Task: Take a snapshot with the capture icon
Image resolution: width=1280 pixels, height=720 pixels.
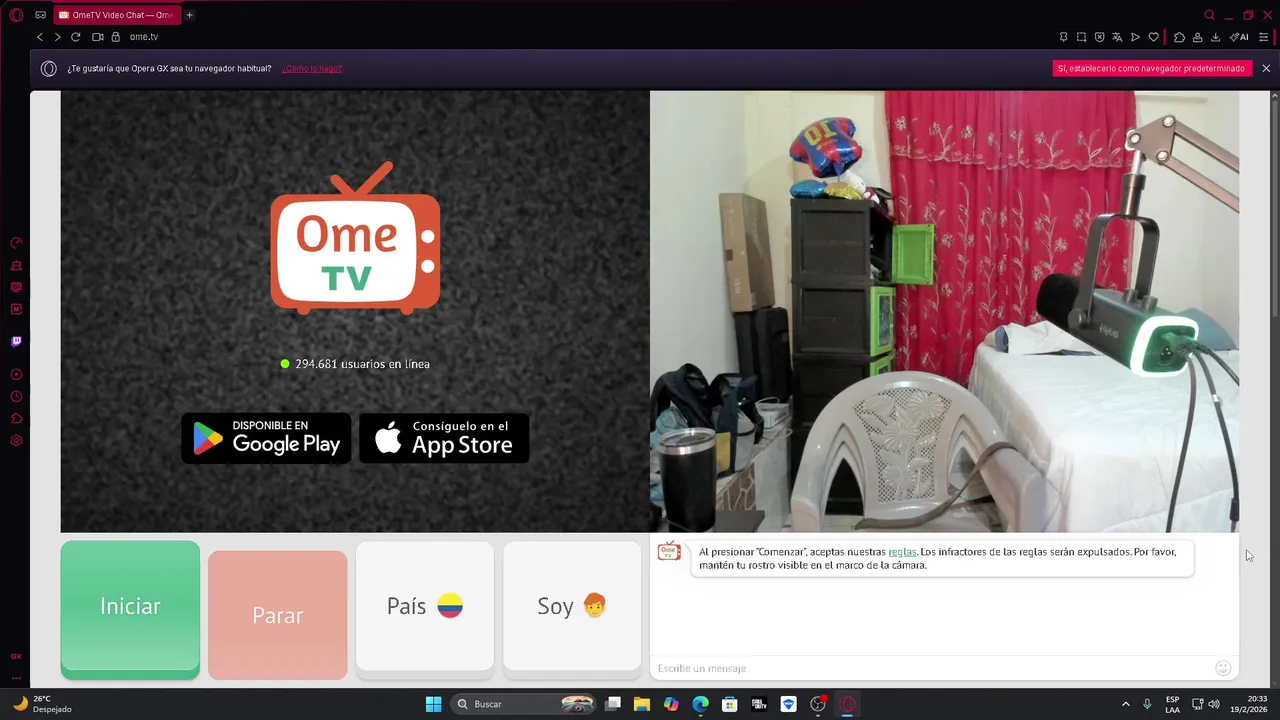Action: tap(1081, 37)
